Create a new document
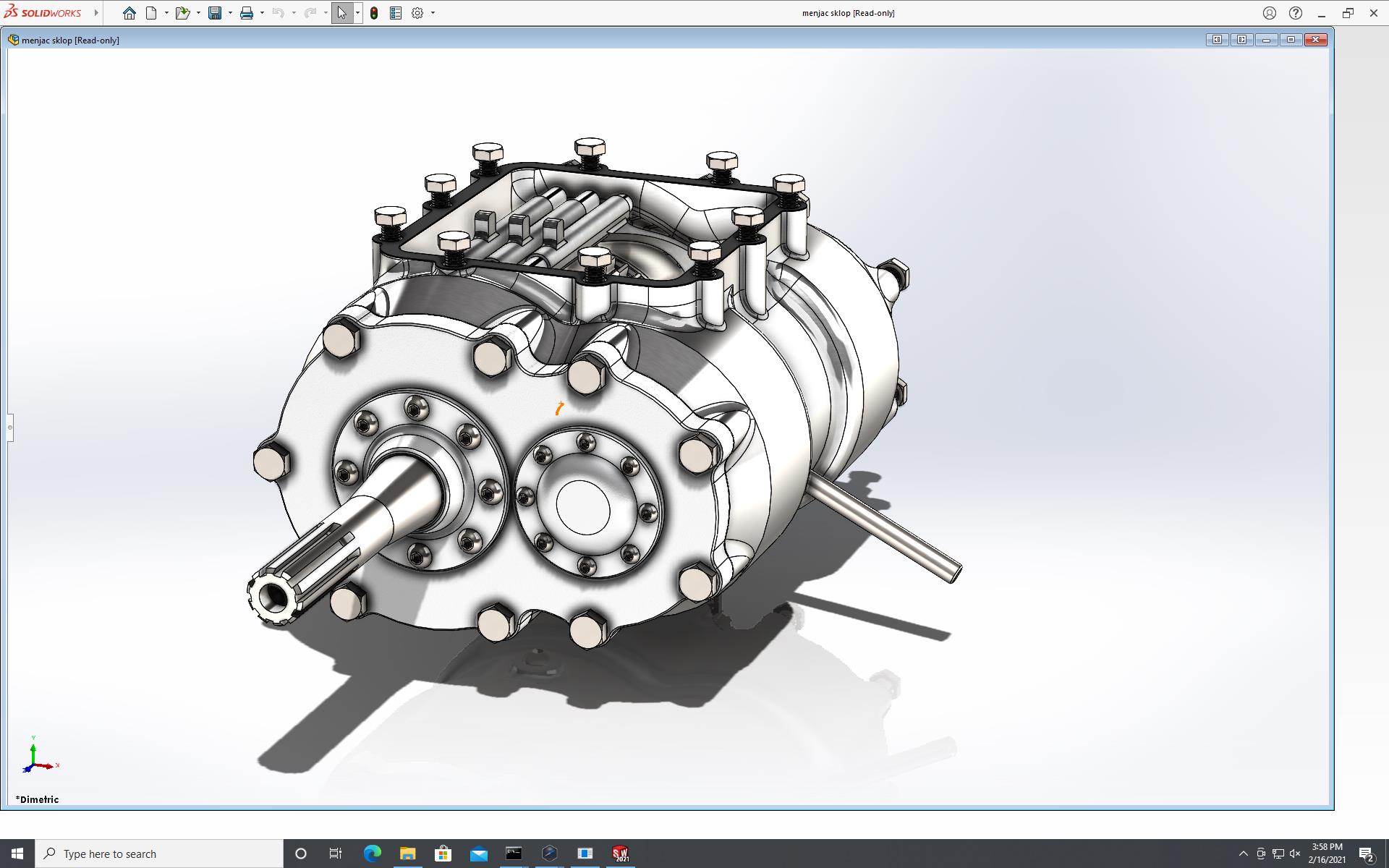 [x=151, y=13]
